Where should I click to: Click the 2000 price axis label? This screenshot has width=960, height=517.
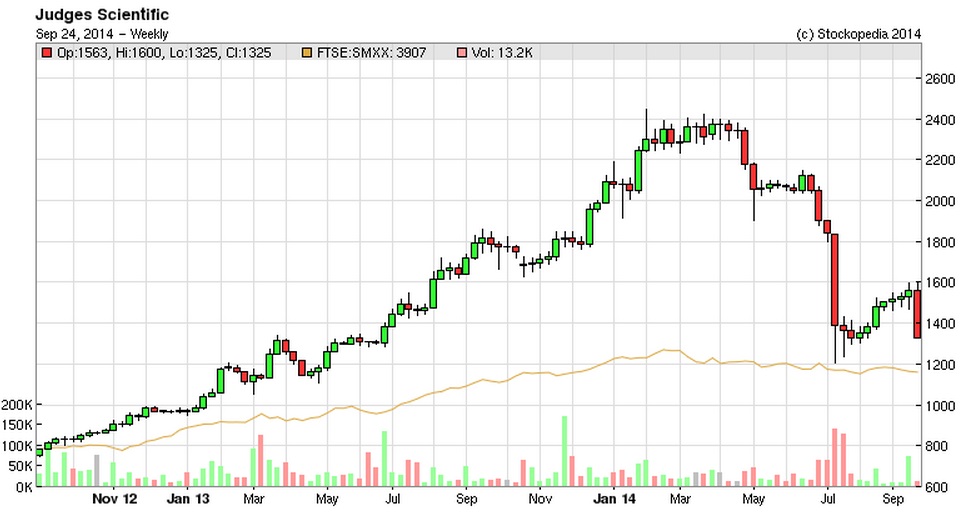click(940, 201)
